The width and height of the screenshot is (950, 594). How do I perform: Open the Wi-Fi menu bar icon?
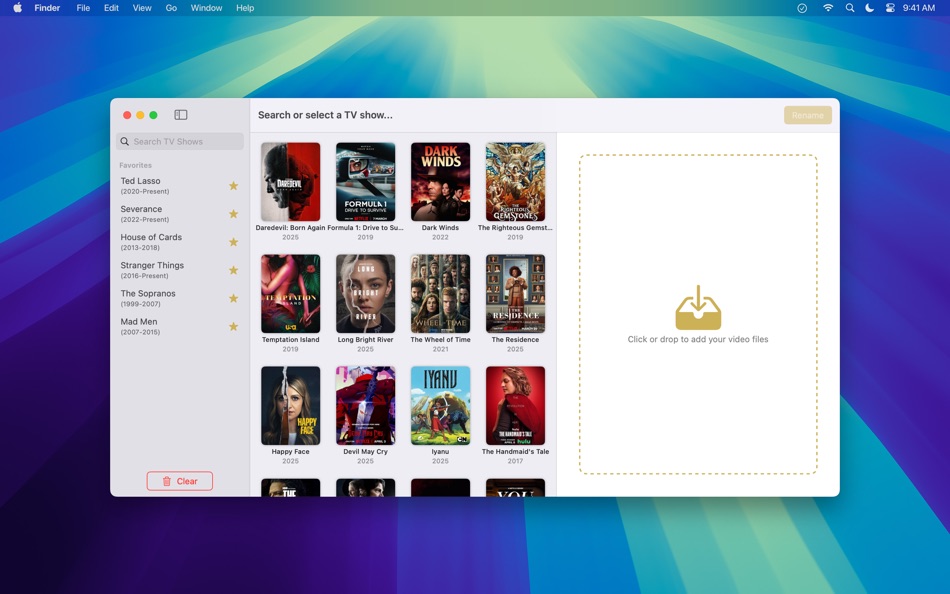click(828, 8)
